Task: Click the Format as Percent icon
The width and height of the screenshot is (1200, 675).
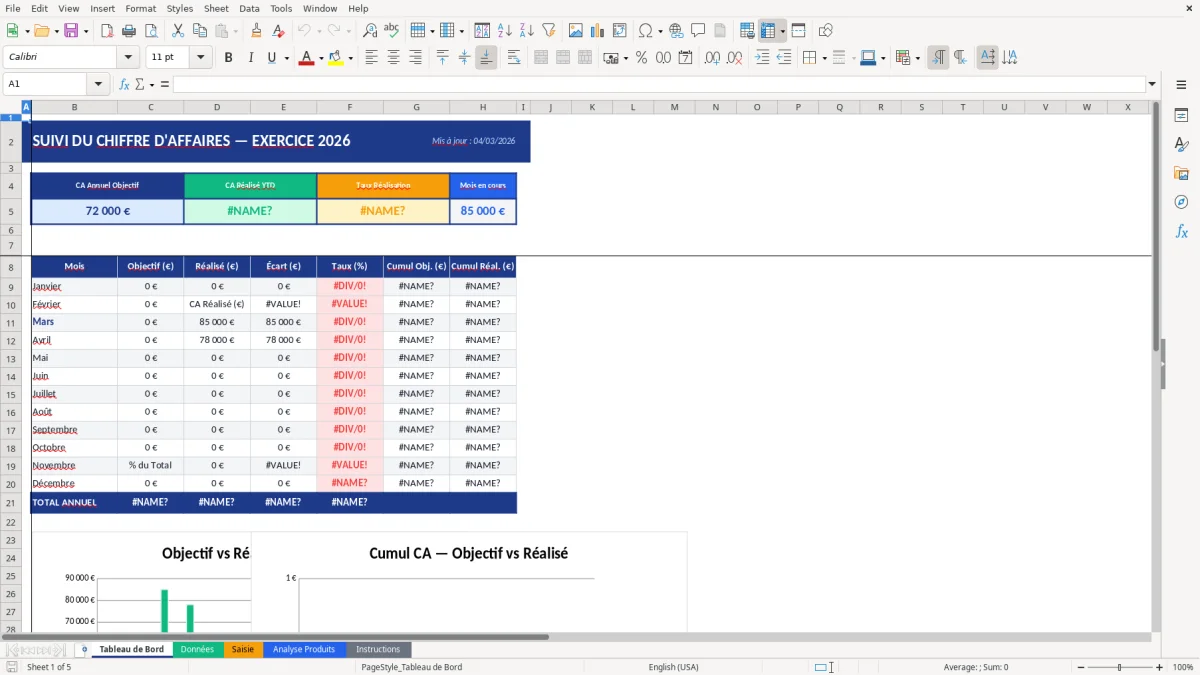Action: click(641, 58)
